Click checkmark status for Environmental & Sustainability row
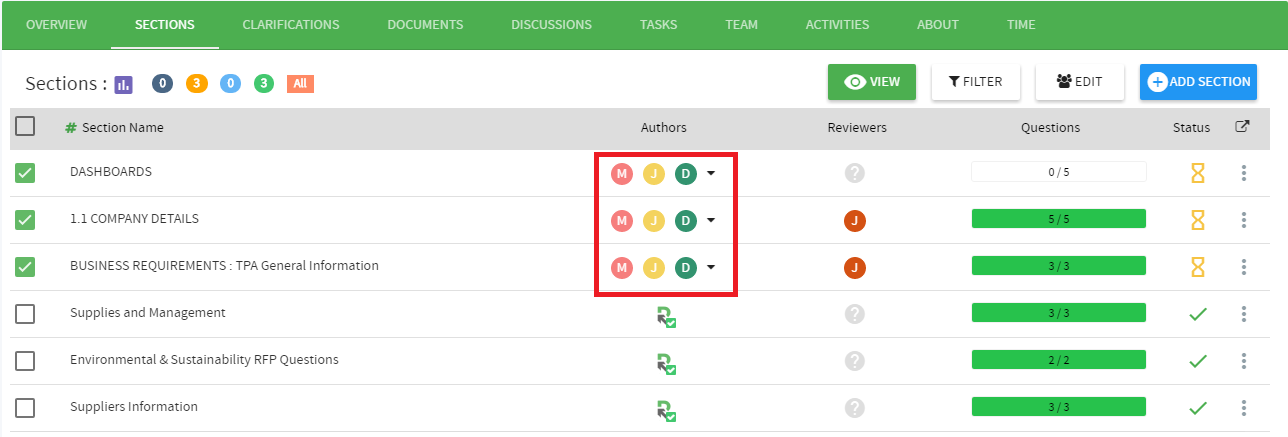 click(x=1197, y=361)
